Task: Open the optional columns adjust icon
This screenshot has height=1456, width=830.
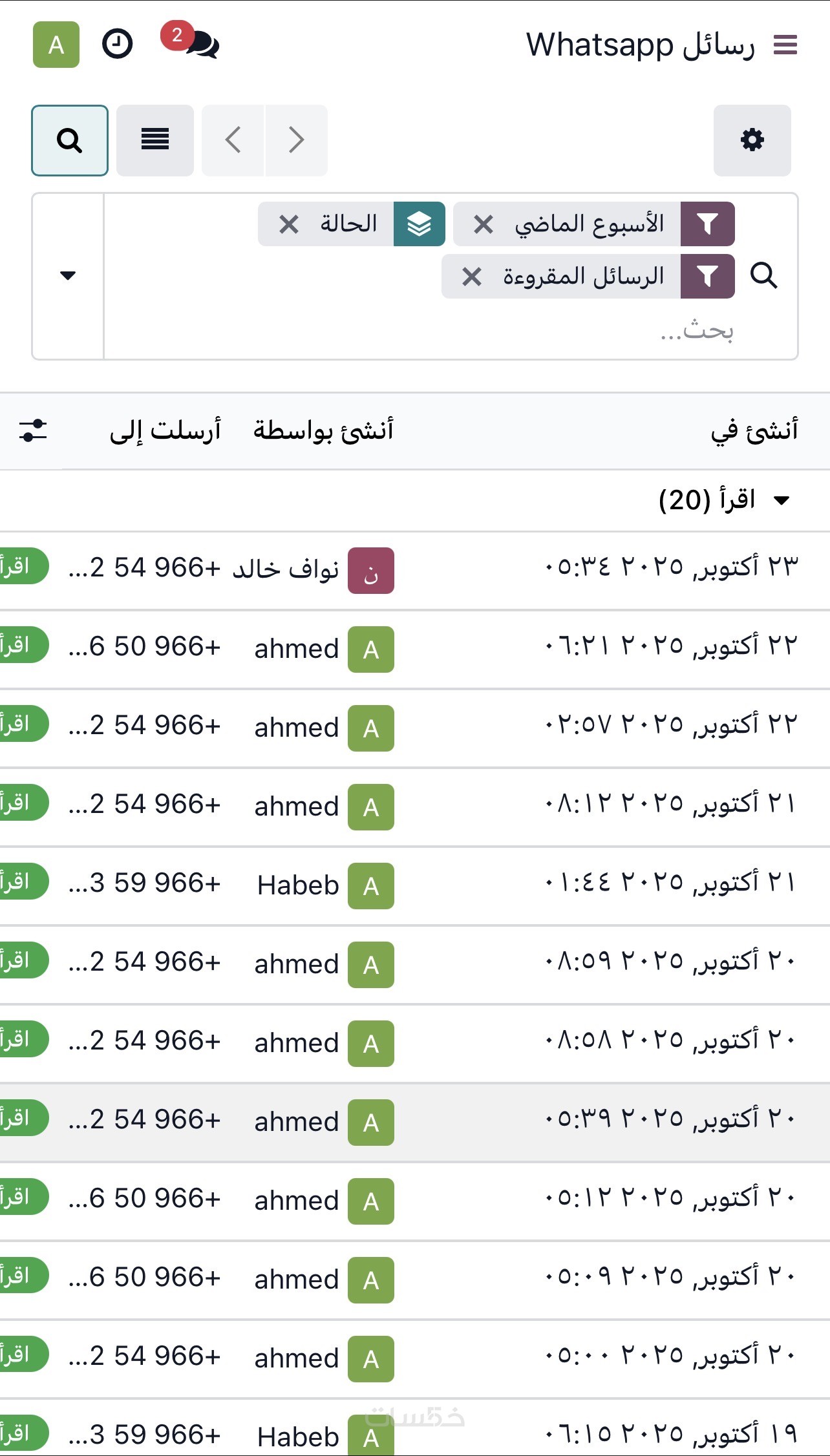Action: [x=33, y=430]
